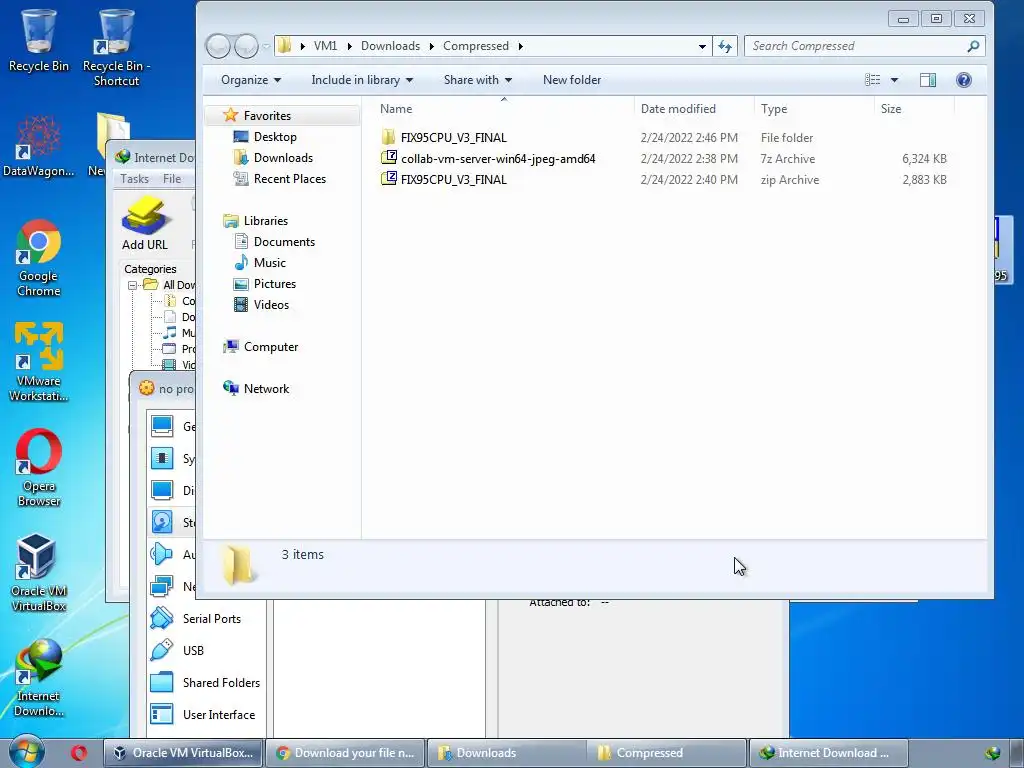Open Explorer help with question mark icon

964,80
